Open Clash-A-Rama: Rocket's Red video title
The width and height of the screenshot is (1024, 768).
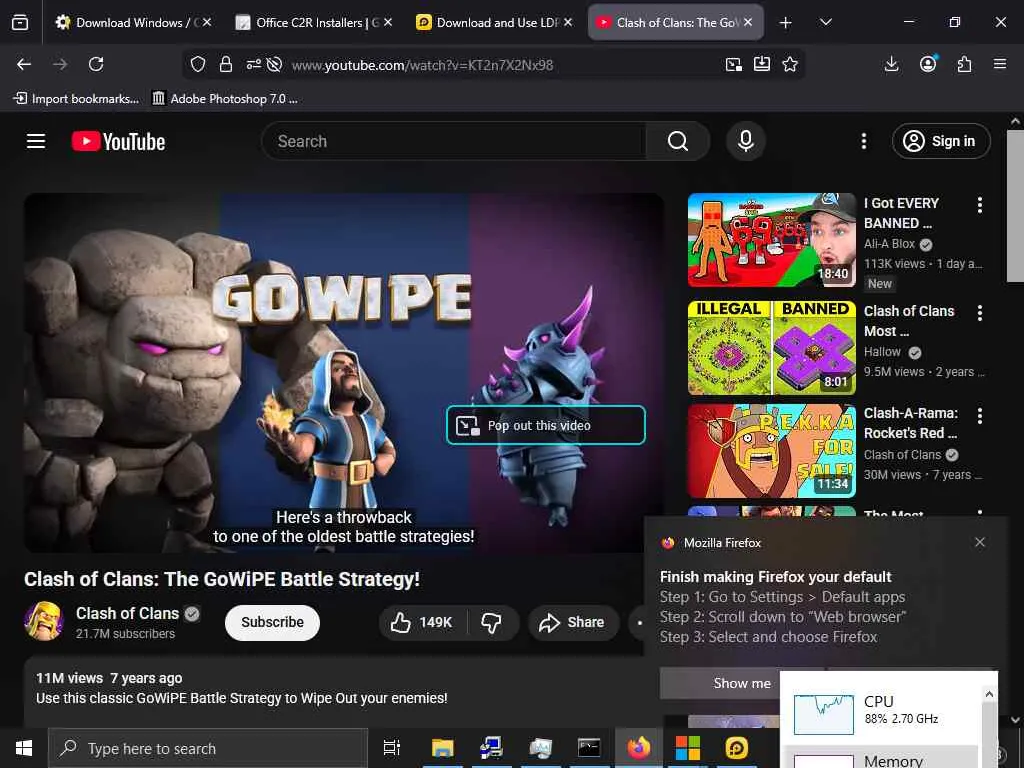[x=910, y=423]
